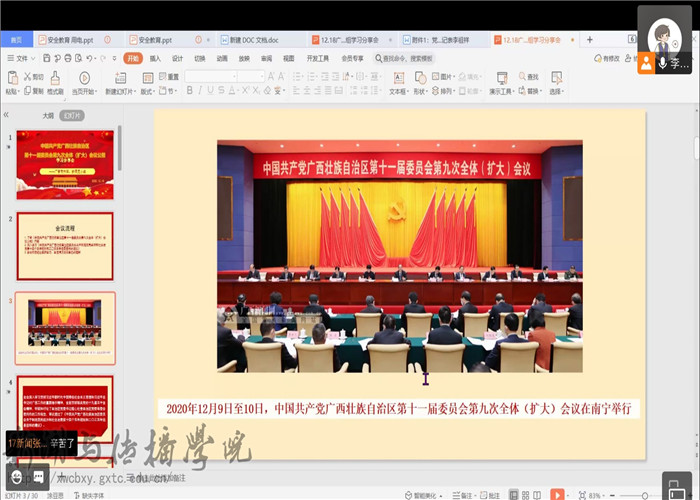Toggle Underline formatting
The width and height of the screenshot is (700, 500).
point(210,91)
